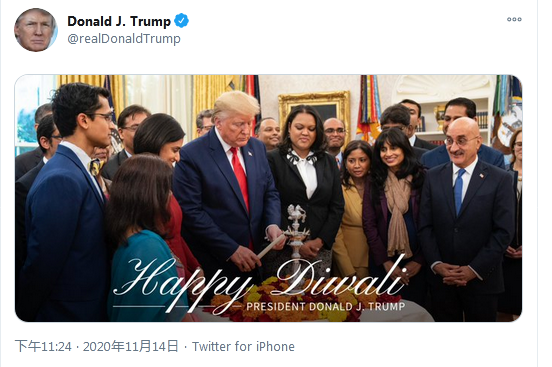
Task: Click the 2020年11月14日 date text
Action: [131, 347]
